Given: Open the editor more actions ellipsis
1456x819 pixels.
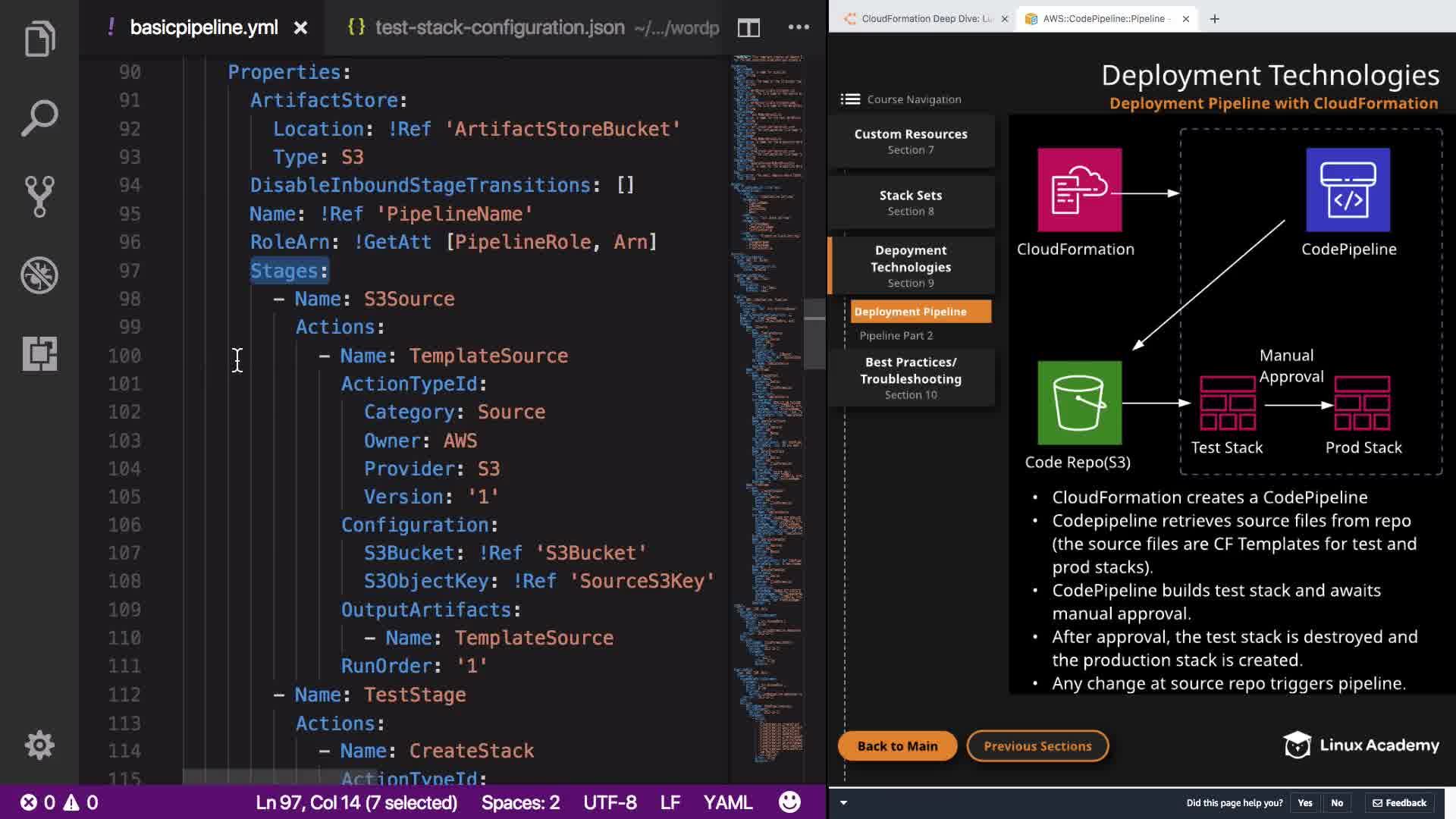Looking at the screenshot, I should coord(799,27).
